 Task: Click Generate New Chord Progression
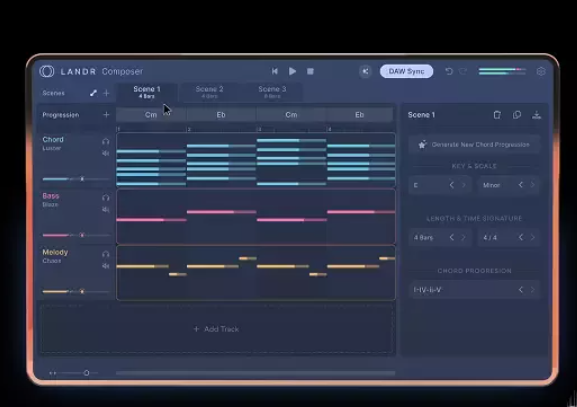tap(474, 145)
